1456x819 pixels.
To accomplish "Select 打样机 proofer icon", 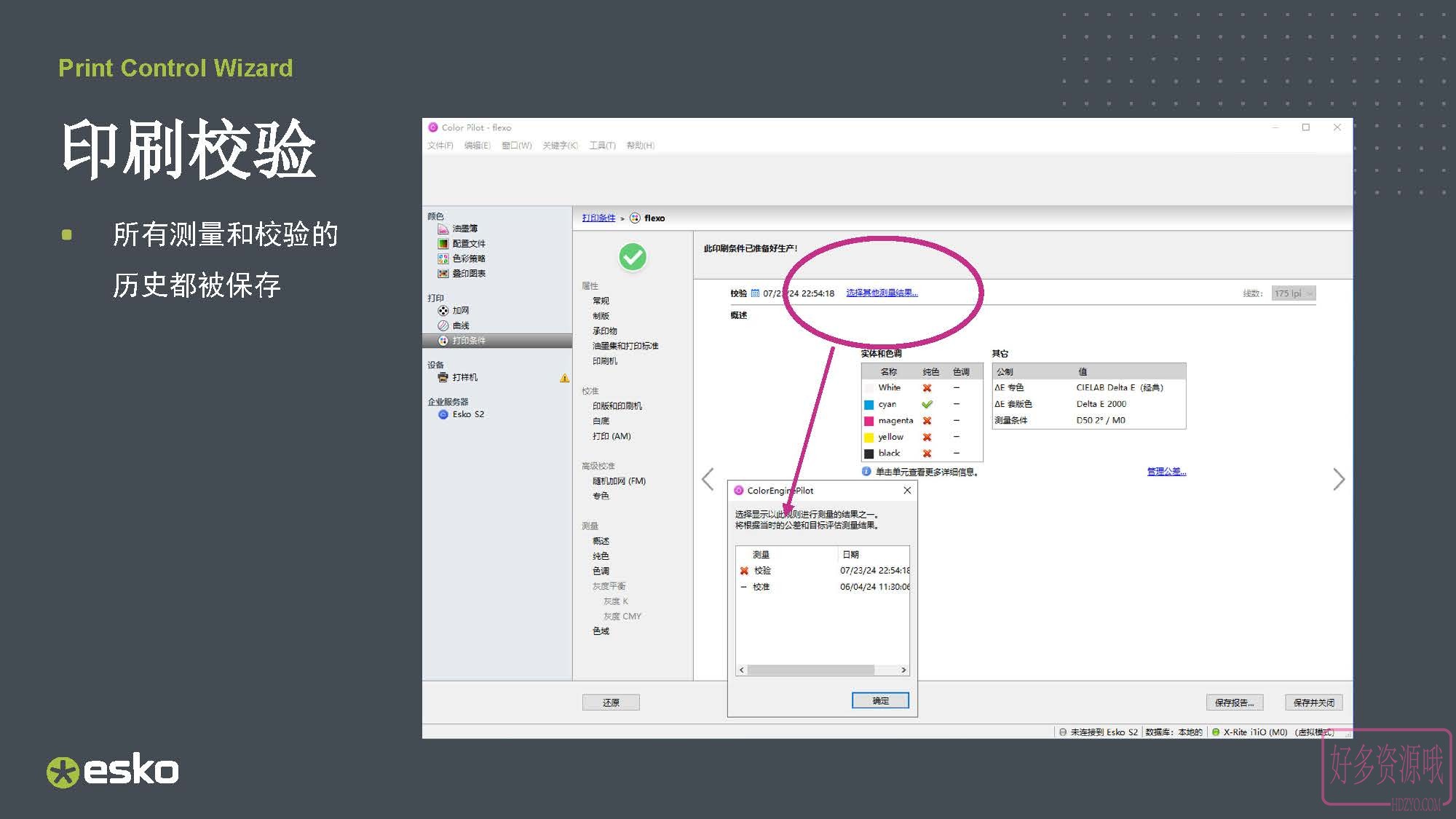I will 443,377.
